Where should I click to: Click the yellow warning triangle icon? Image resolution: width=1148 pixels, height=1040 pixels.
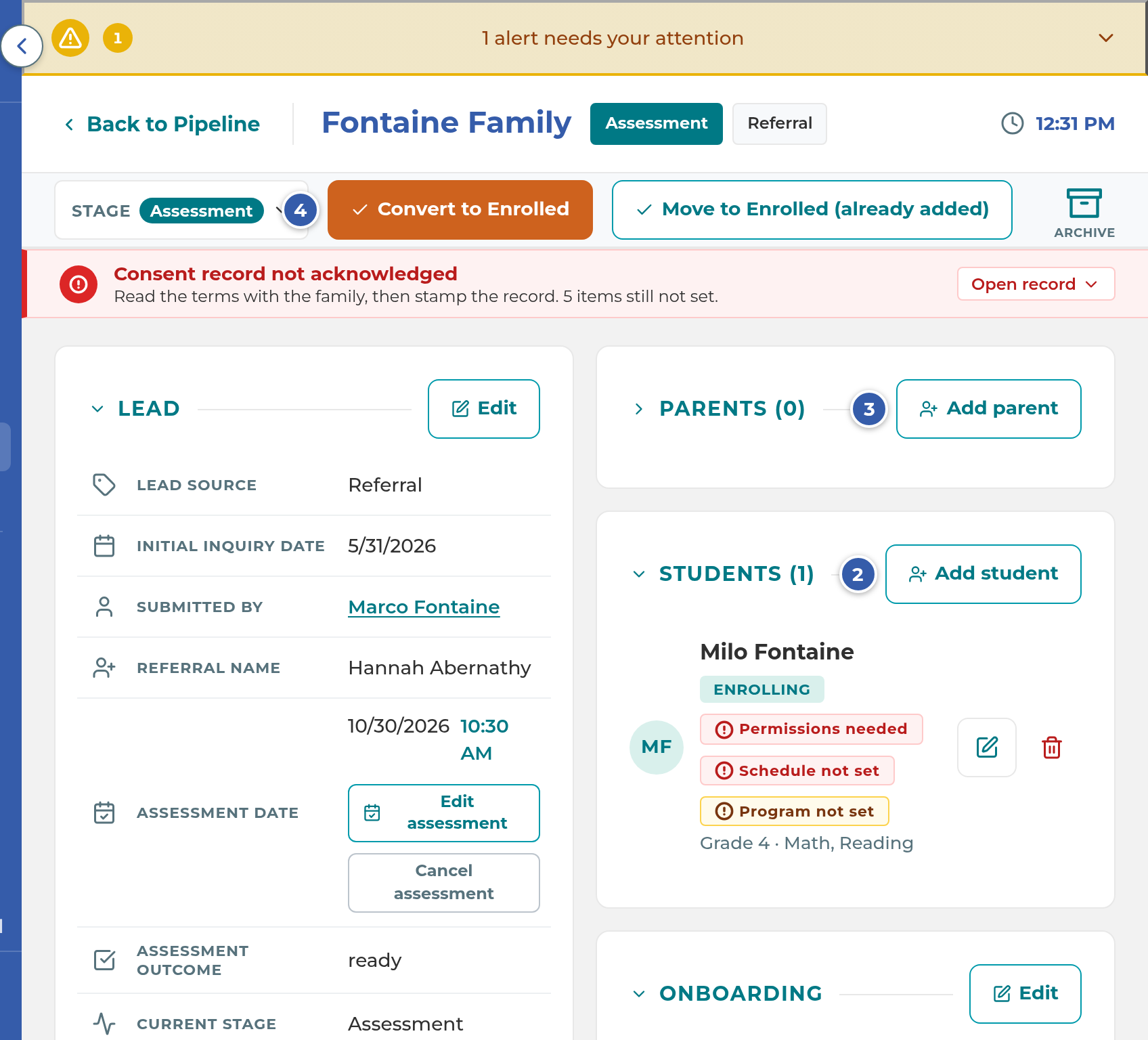coord(70,38)
